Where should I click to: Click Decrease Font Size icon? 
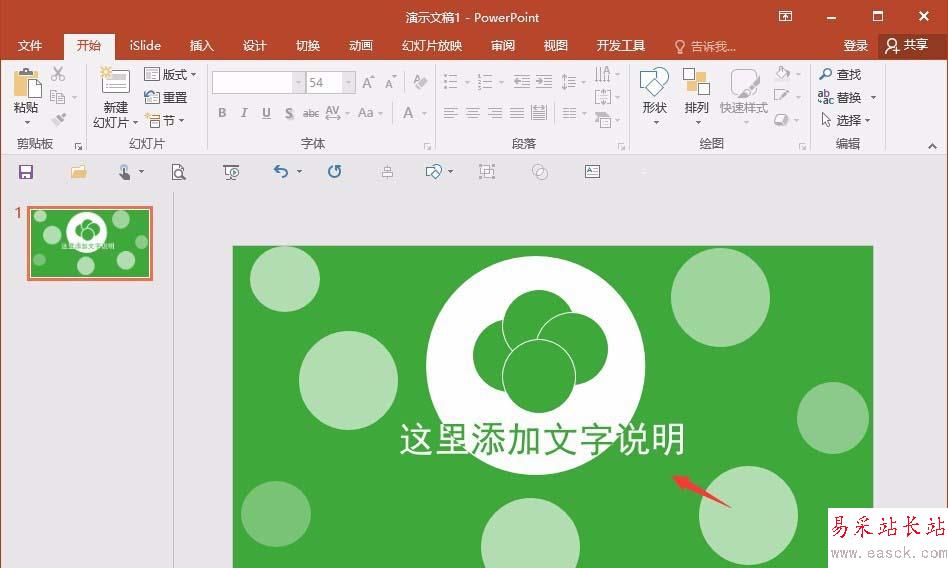coord(391,82)
